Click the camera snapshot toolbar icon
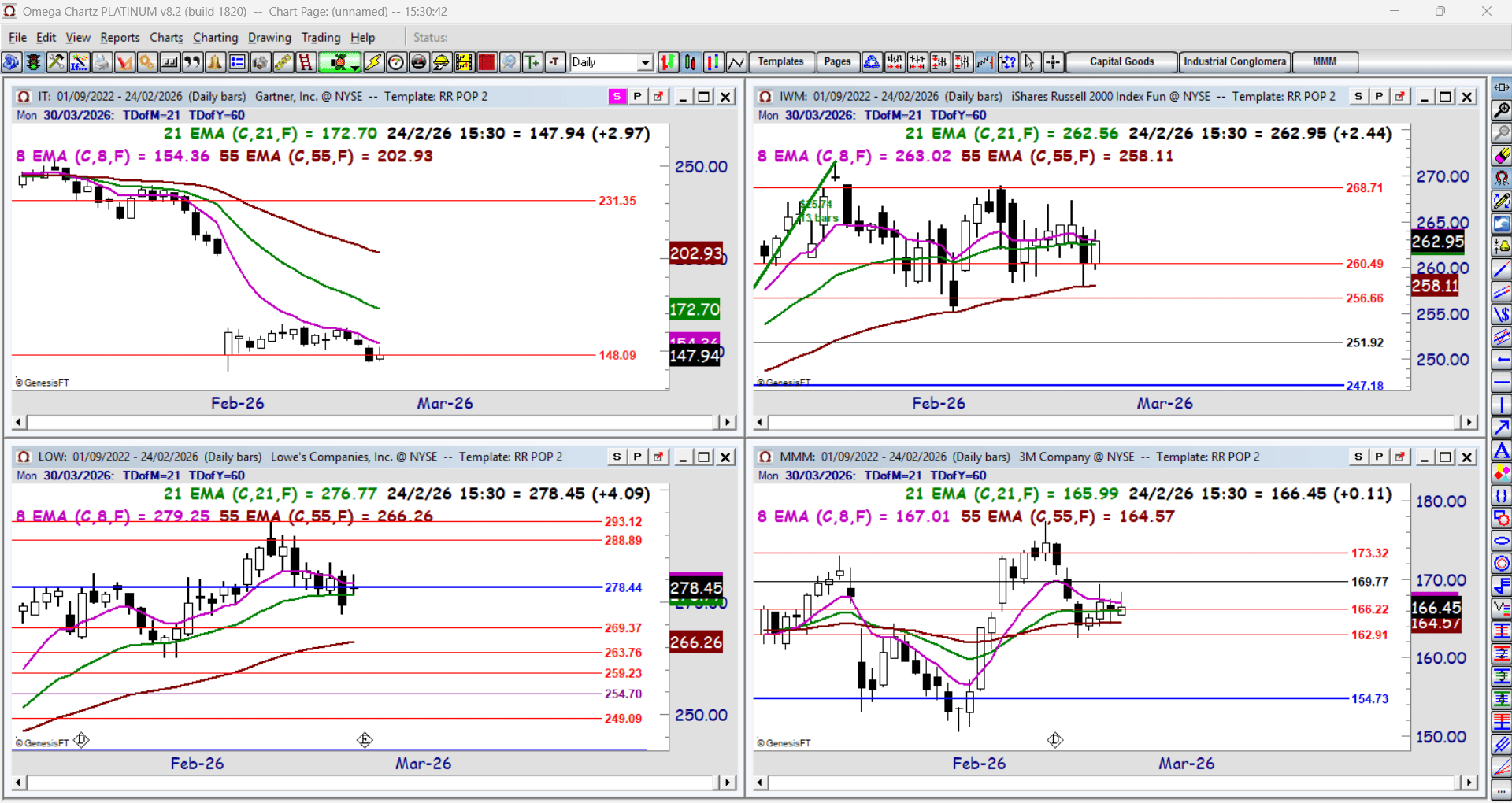This screenshot has width=1512, height=803. click(260, 62)
